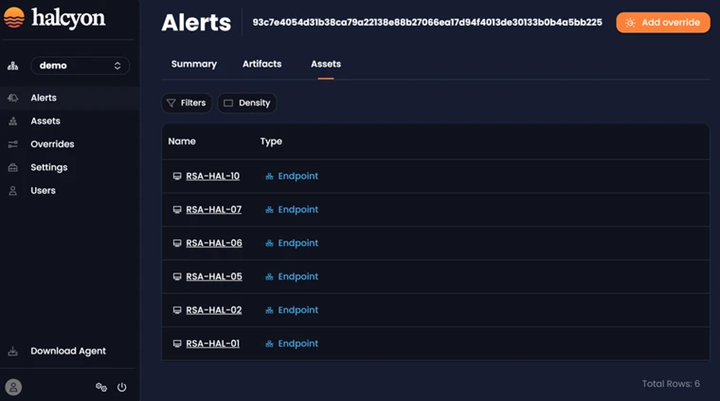This screenshot has height=401, width=720.
Task: Click the Endpoint icon in RSA-HAL-05 row
Action: (269, 277)
